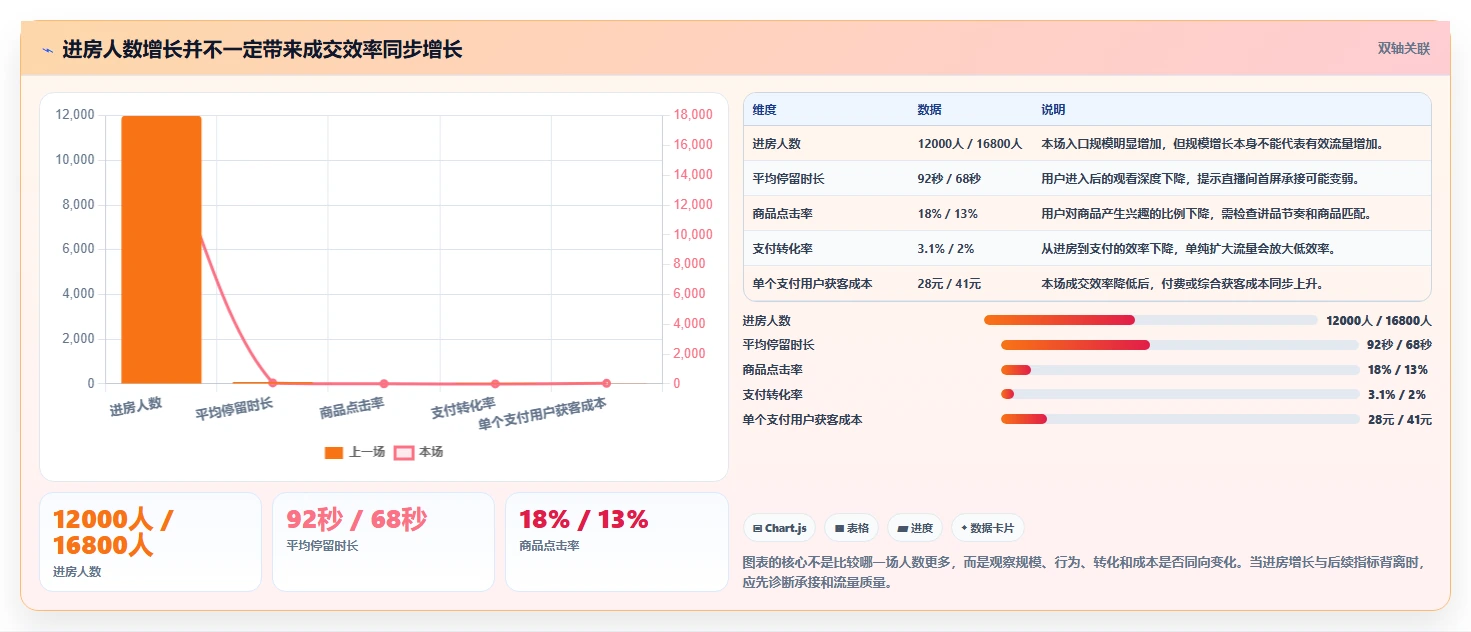The image size is (1471, 632).
Task: Select the table cell 18% / 13%
Action: click(947, 214)
